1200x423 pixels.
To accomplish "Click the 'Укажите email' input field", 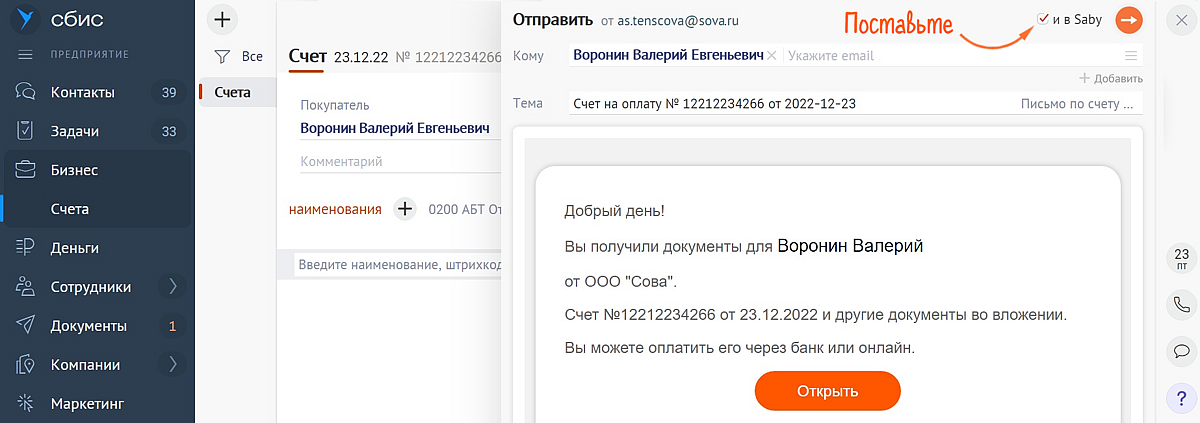I will pos(950,56).
